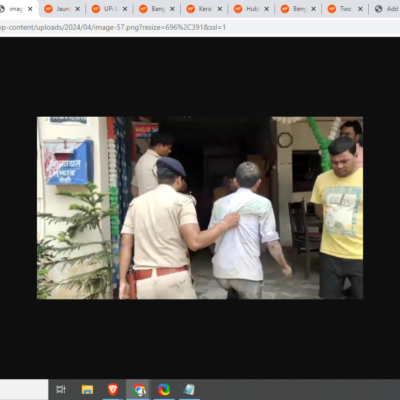Close the 'Keral' tab
400x400 pixels.
pyautogui.click(x=219, y=9)
